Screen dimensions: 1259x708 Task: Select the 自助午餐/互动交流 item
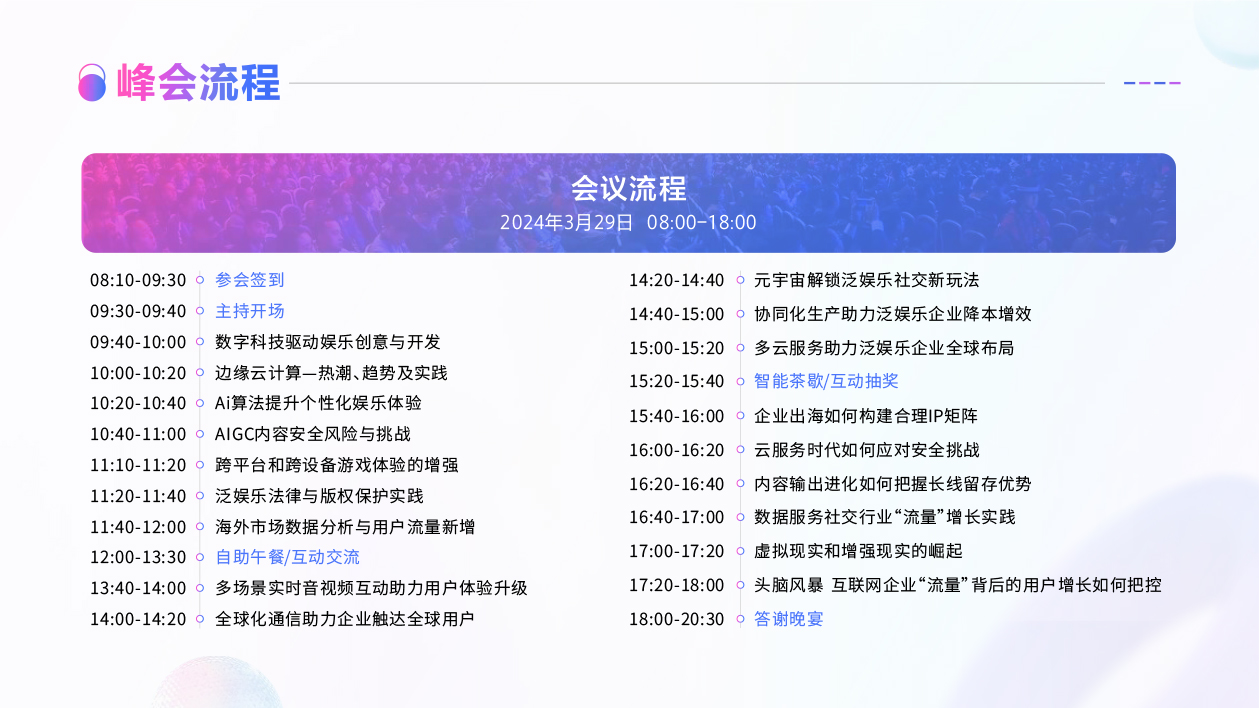[x=287, y=557]
